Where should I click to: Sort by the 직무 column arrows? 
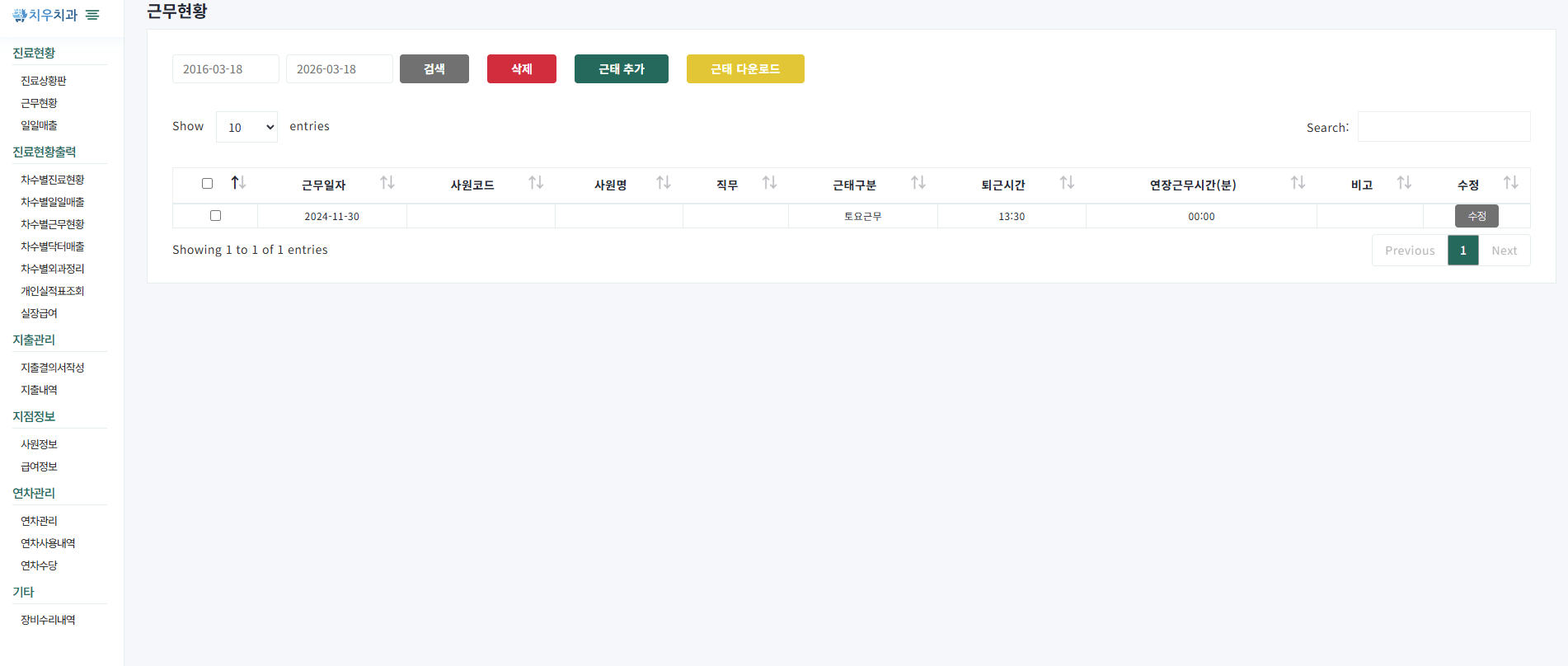pos(770,183)
